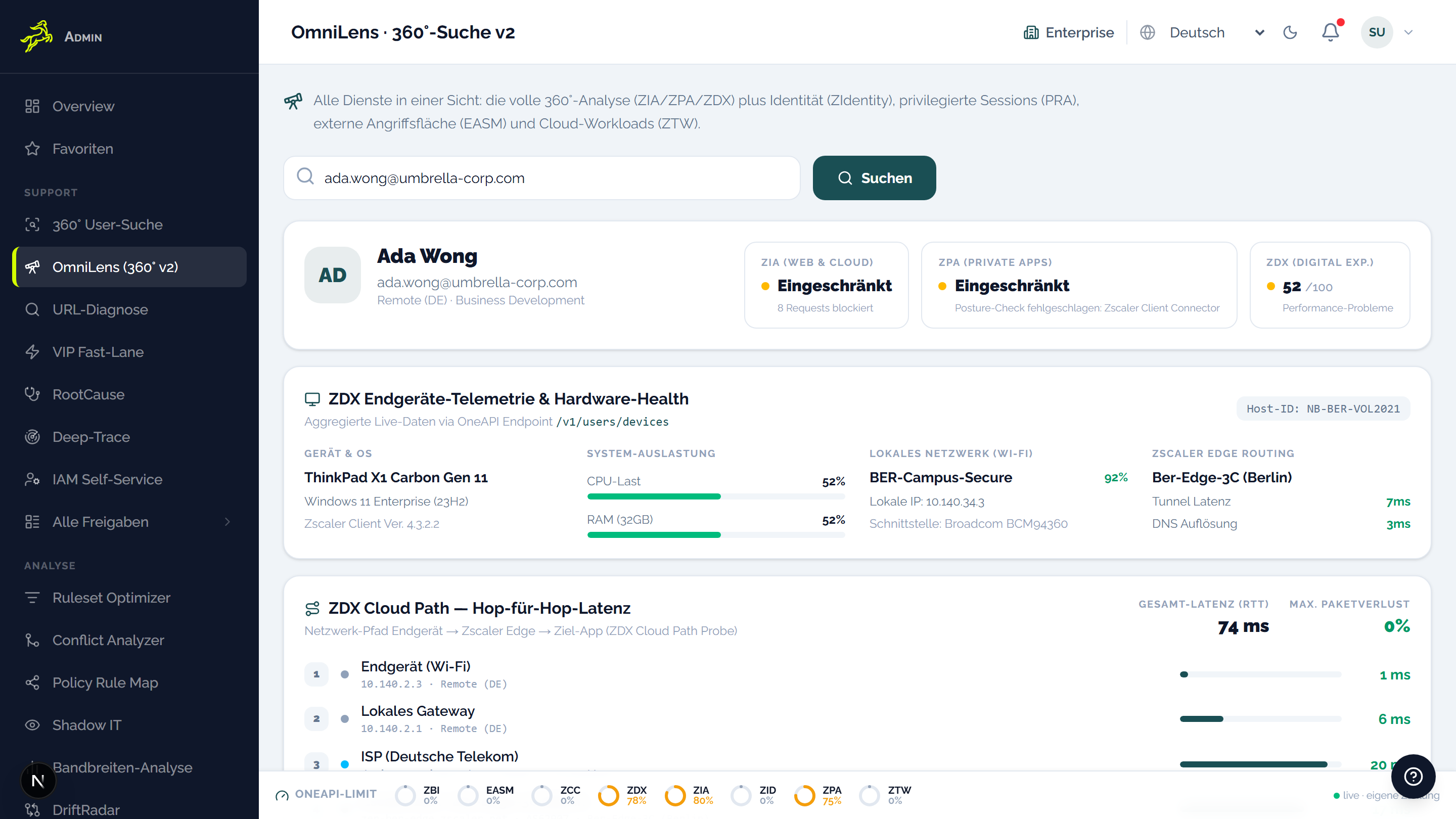Click the Enterprise building icon

[1031, 32]
